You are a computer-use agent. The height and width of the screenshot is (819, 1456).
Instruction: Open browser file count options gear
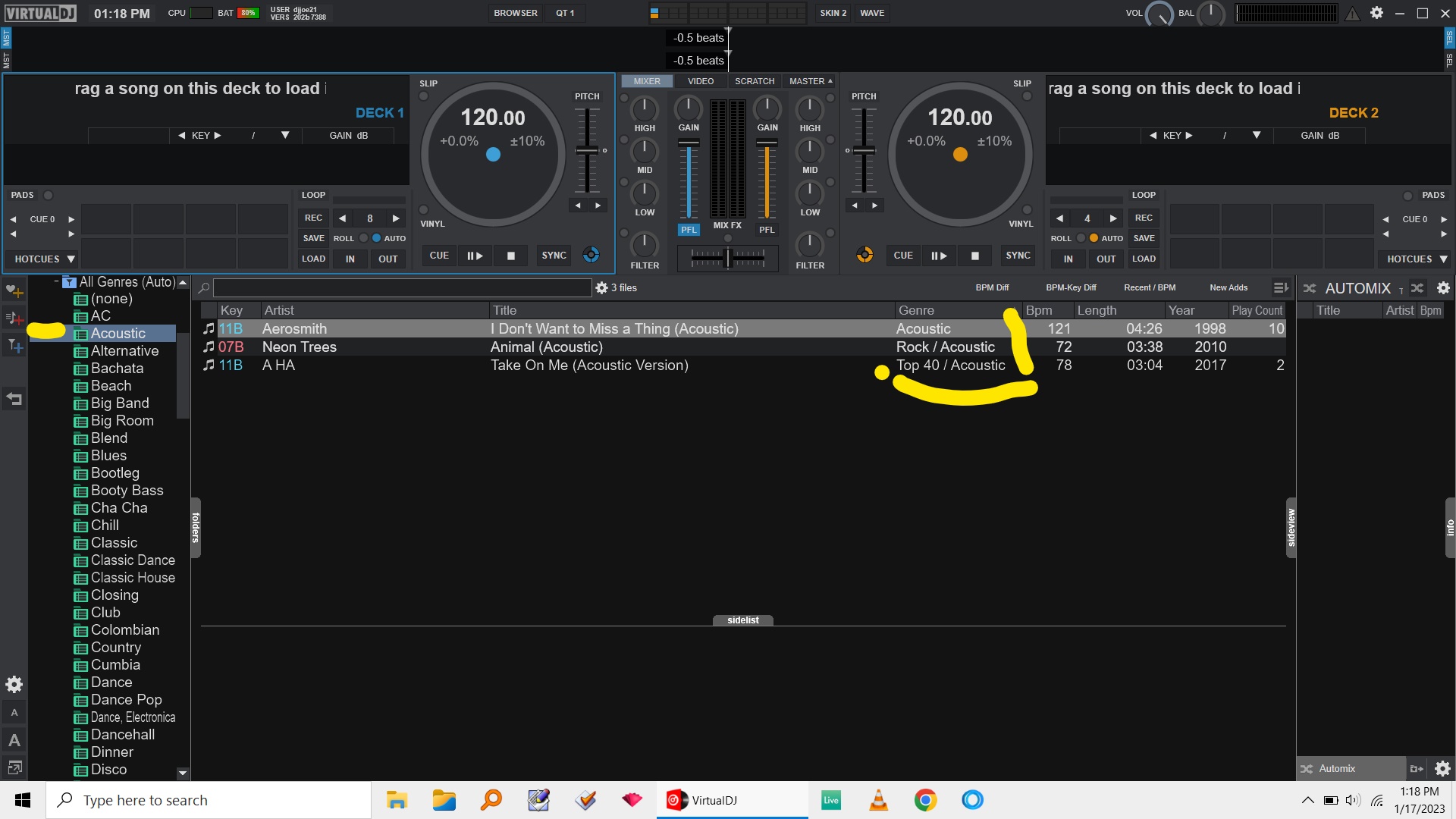pos(601,288)
